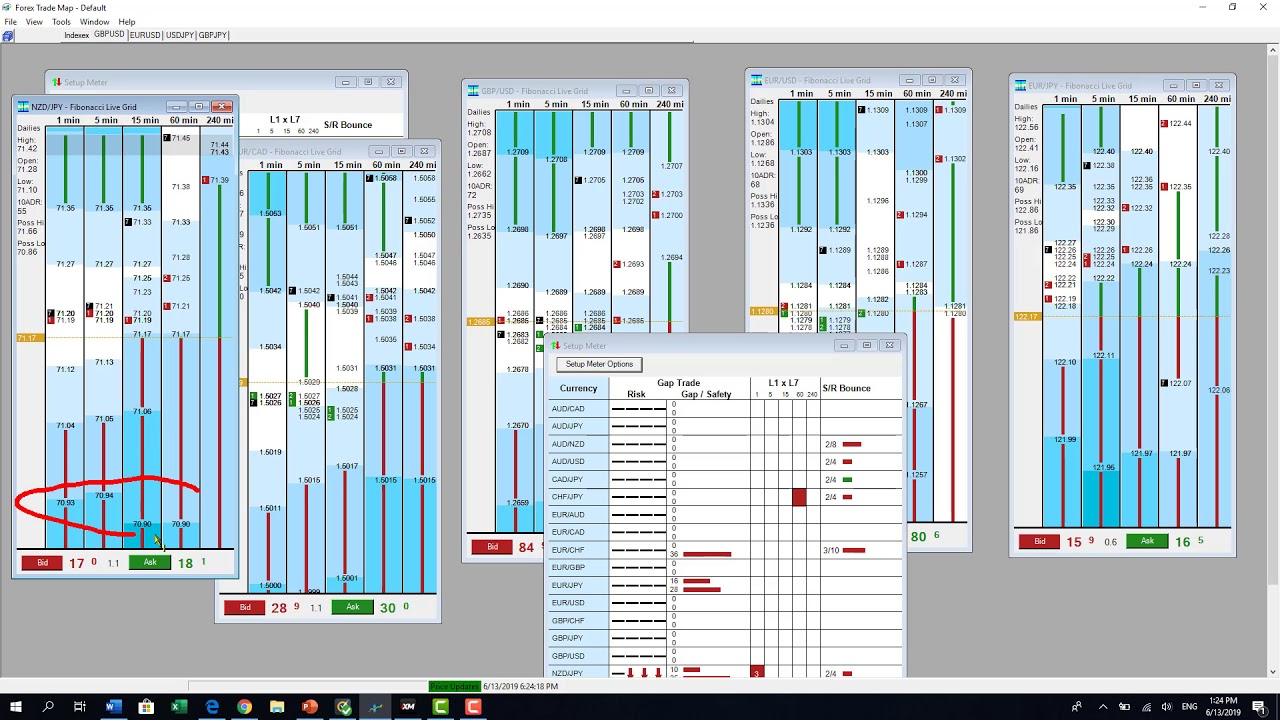
Task: Open the Help menu
Action: pos(127,21)
